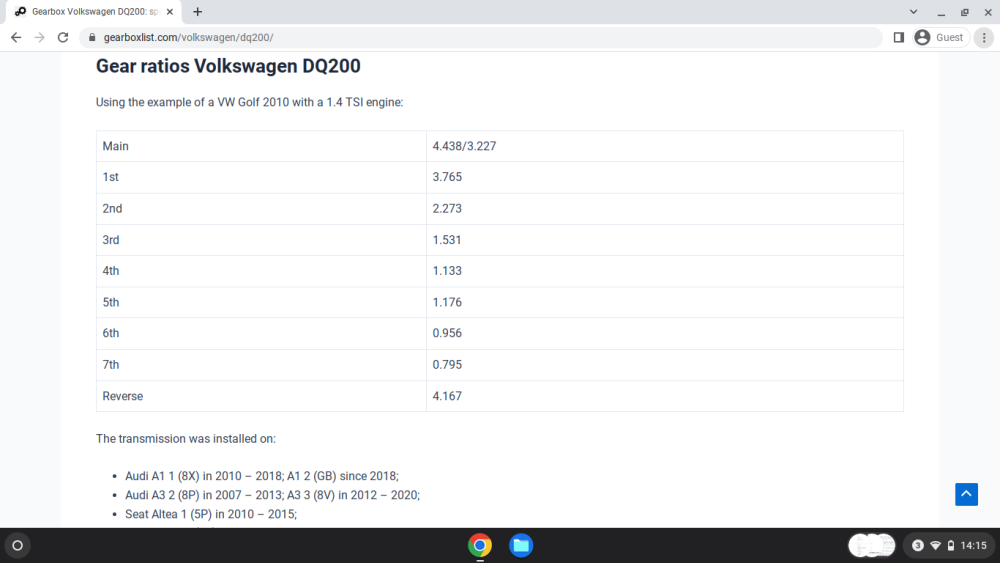Viewport: 1000px width, 563px height.
Task: Open the ChromeOS launcher
Action: point(18,546)
